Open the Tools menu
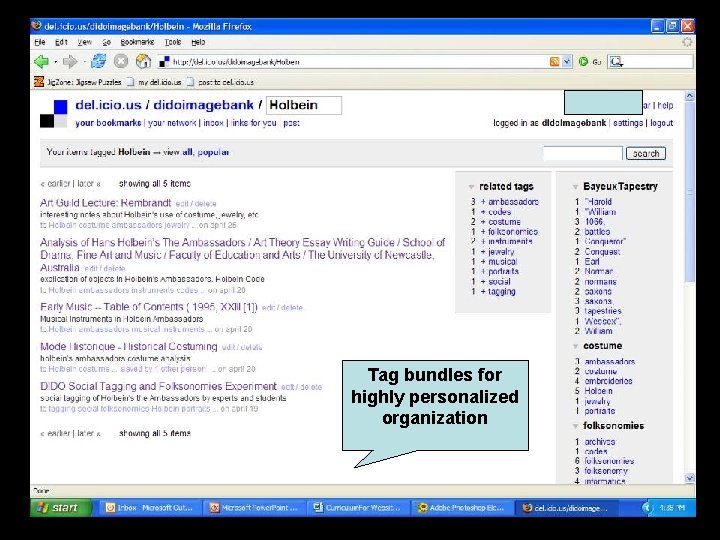This screenshot has width=720, height=540. coord(173,42)
